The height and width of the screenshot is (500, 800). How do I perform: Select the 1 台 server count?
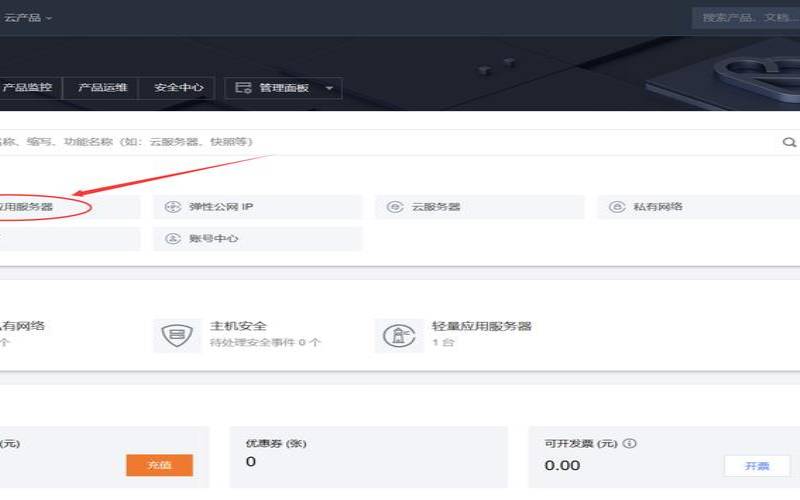coord(443,342)
